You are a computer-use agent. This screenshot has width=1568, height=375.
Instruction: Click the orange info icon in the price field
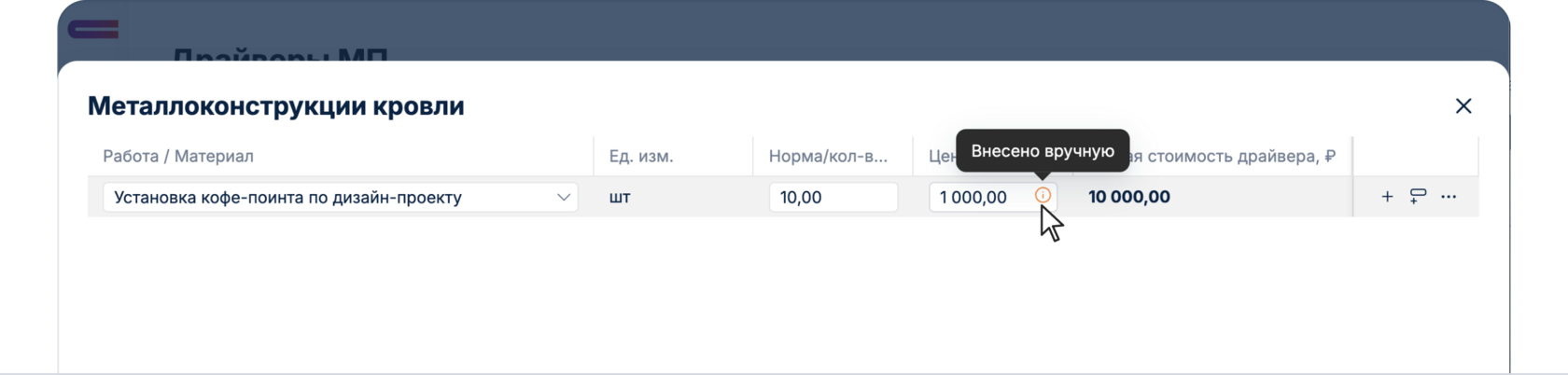[1043, 196]
